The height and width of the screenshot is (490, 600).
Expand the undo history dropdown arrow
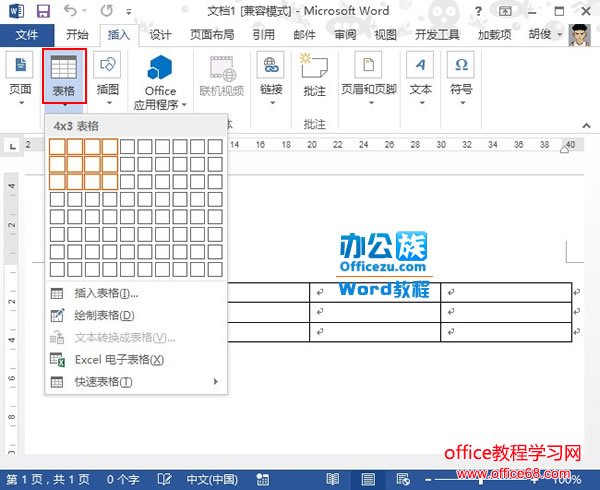(x=84, y=11)
